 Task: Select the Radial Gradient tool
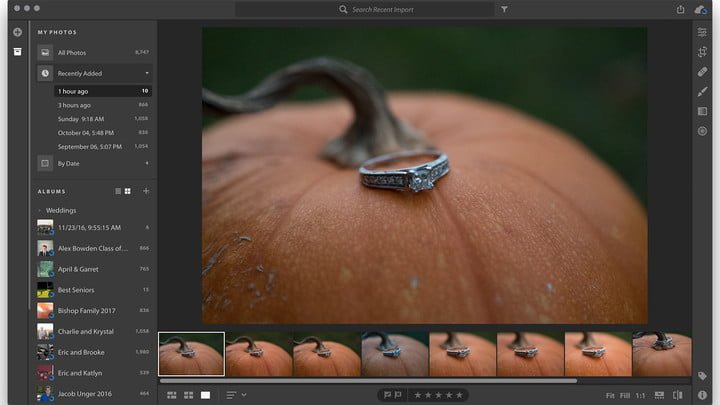702,131
